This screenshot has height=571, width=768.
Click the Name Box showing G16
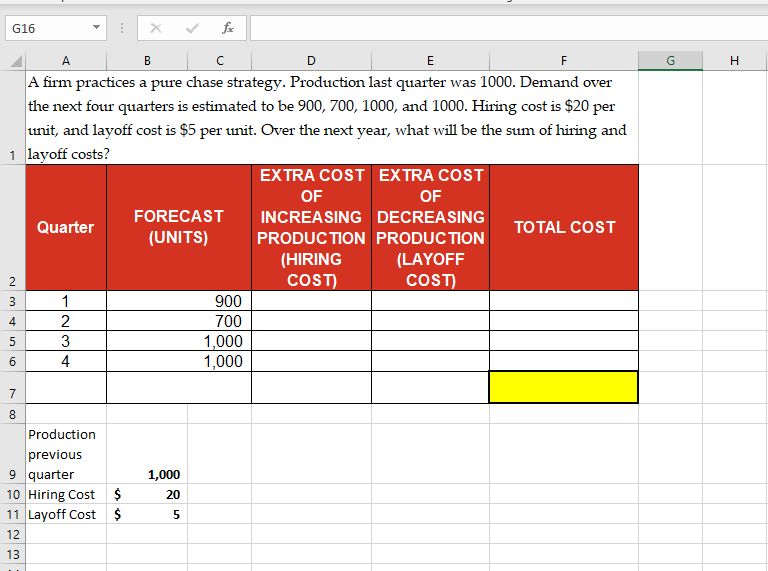(x=56, y=28)
